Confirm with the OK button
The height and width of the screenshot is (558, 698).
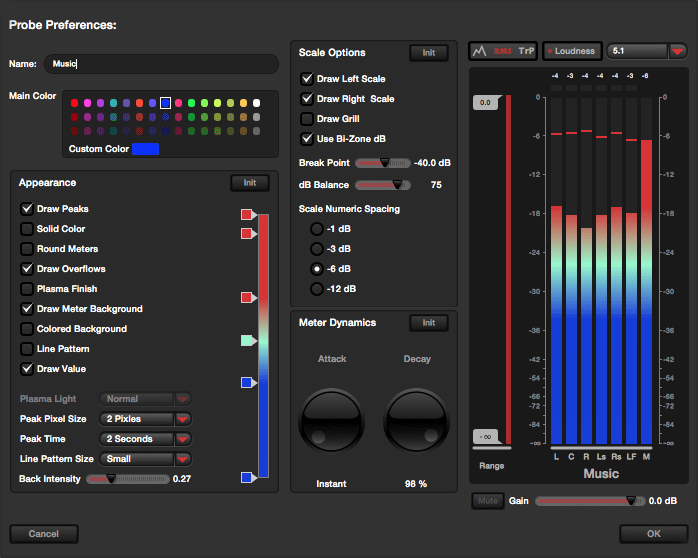653,534
